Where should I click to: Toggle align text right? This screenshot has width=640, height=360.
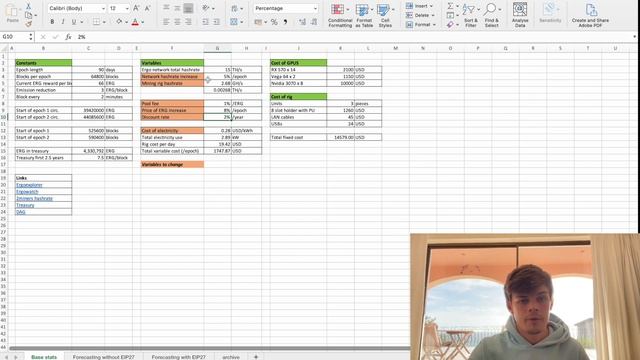[x=188, y=22]
